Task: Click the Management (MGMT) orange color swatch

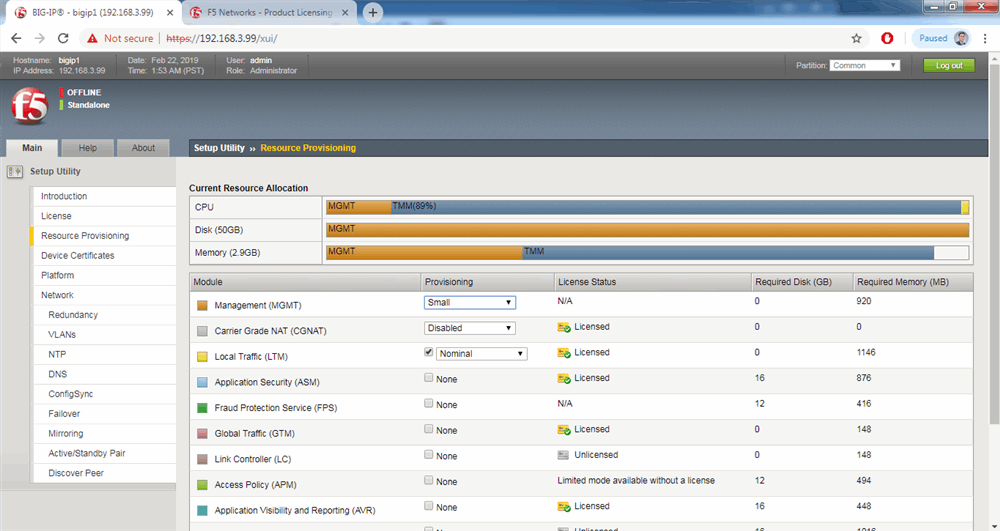Action: point(202,306)
